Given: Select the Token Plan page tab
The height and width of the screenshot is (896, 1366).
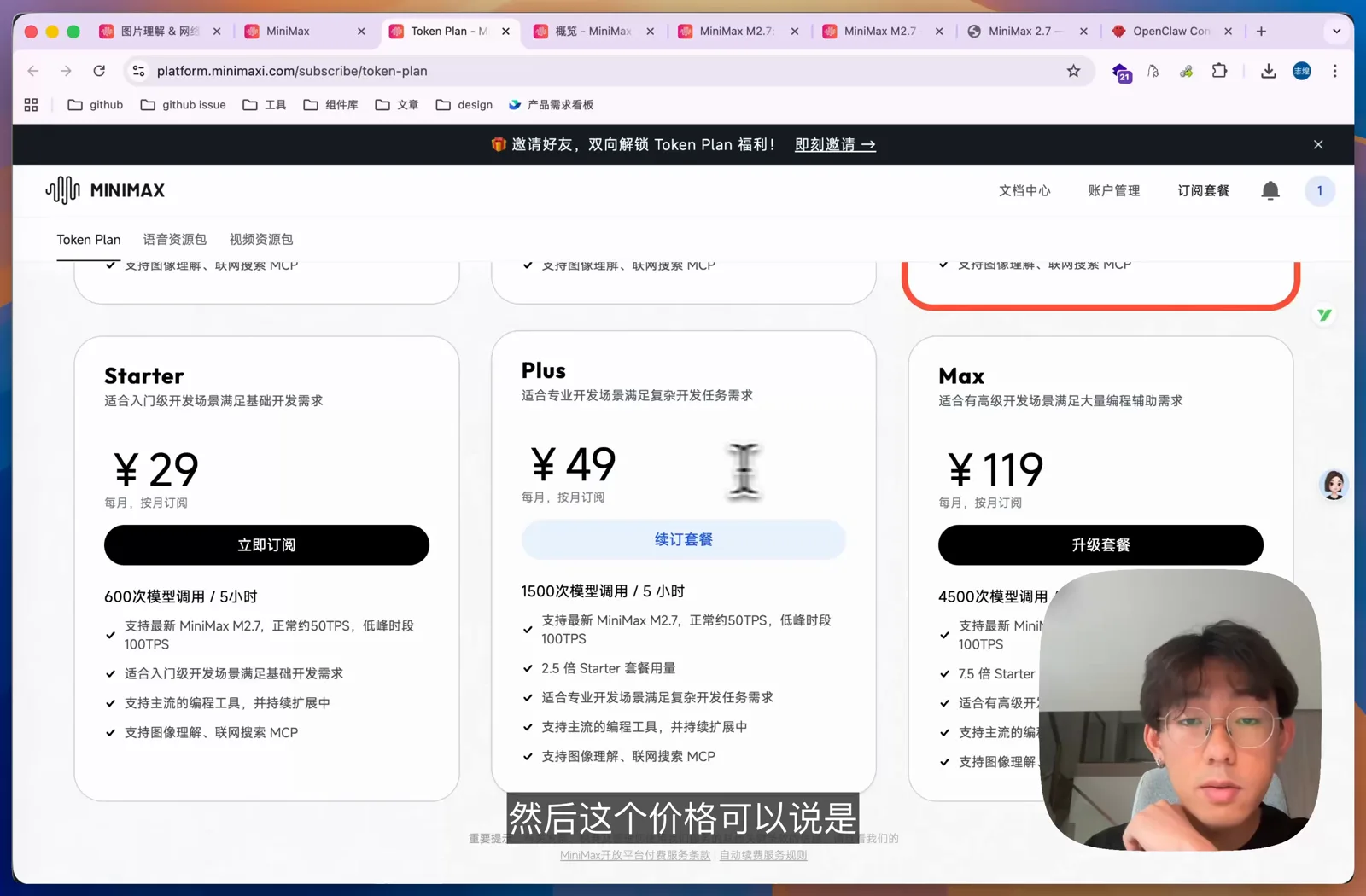Looking at the screenshot, I should pos(89,240).
